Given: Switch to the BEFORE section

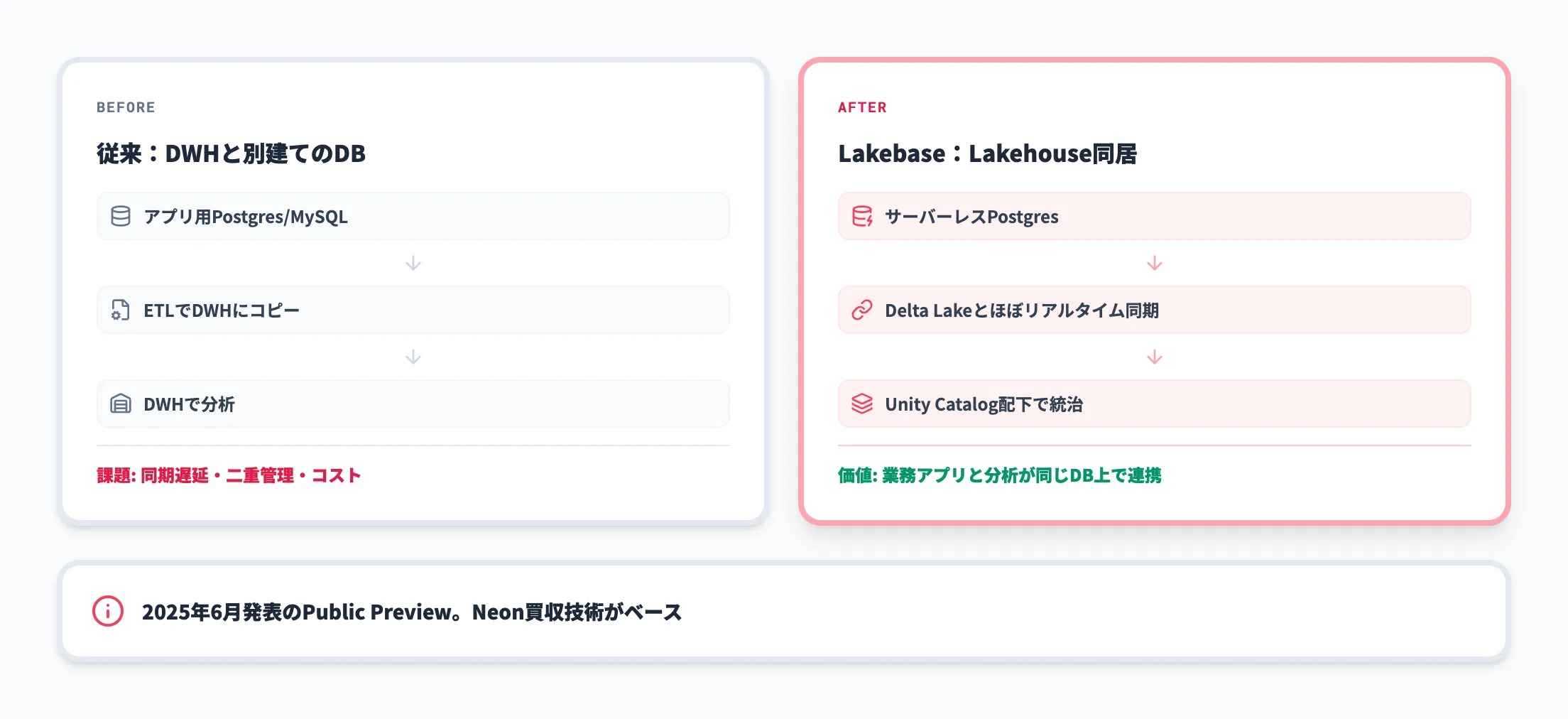Looking at the screenshot, I should click(126, 107).
